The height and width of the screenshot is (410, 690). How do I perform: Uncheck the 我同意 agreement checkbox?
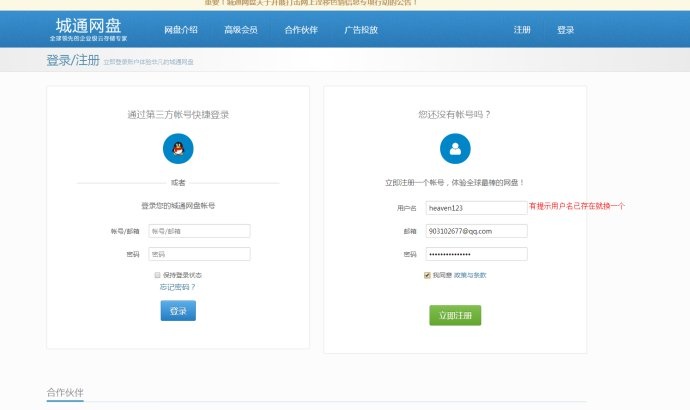click(428, 274)
